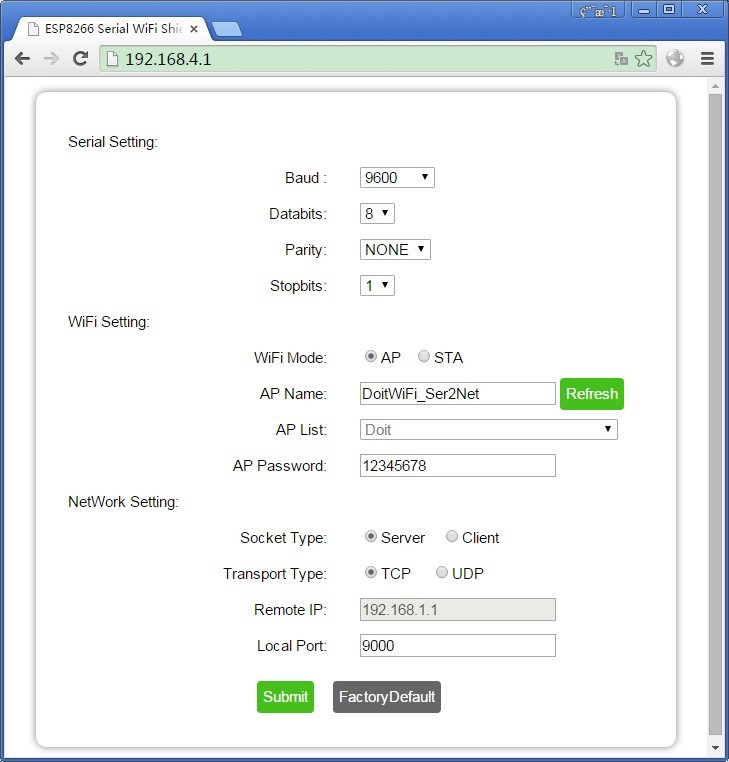The image size is (729, 762).
Task: Close the ESP8266 Serial WiFi tab
Action: (x=193, y=29)
